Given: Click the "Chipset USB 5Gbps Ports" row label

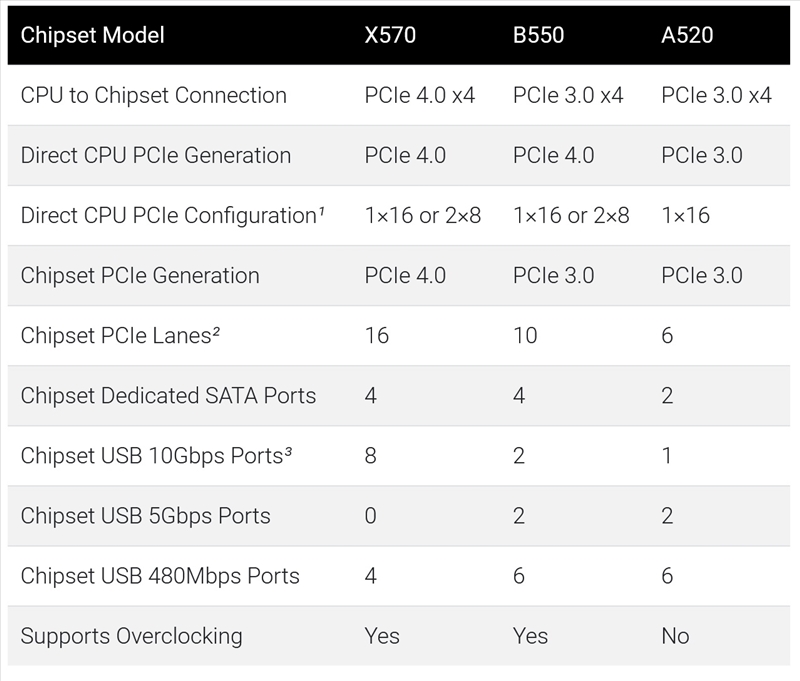Looking at the screenshot, I should point(145,516).
